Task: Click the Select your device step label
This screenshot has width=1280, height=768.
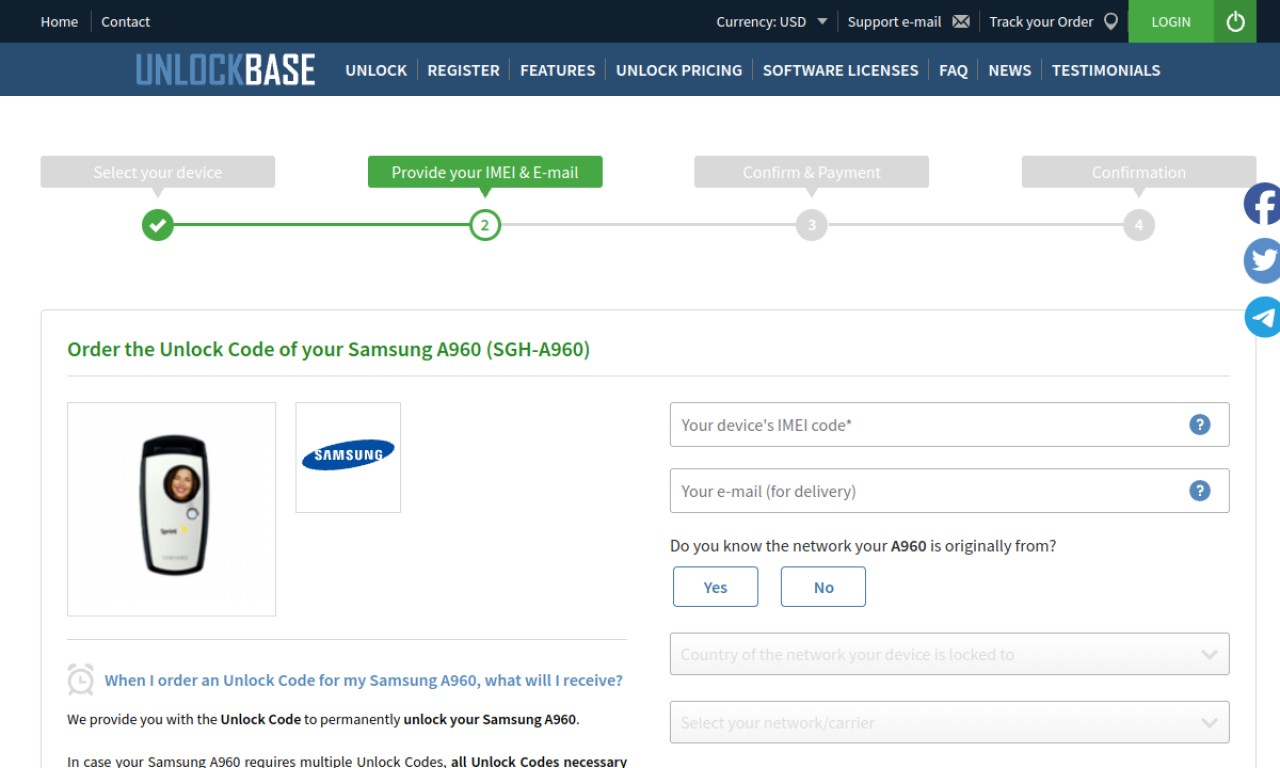Action: pos(157,172)
